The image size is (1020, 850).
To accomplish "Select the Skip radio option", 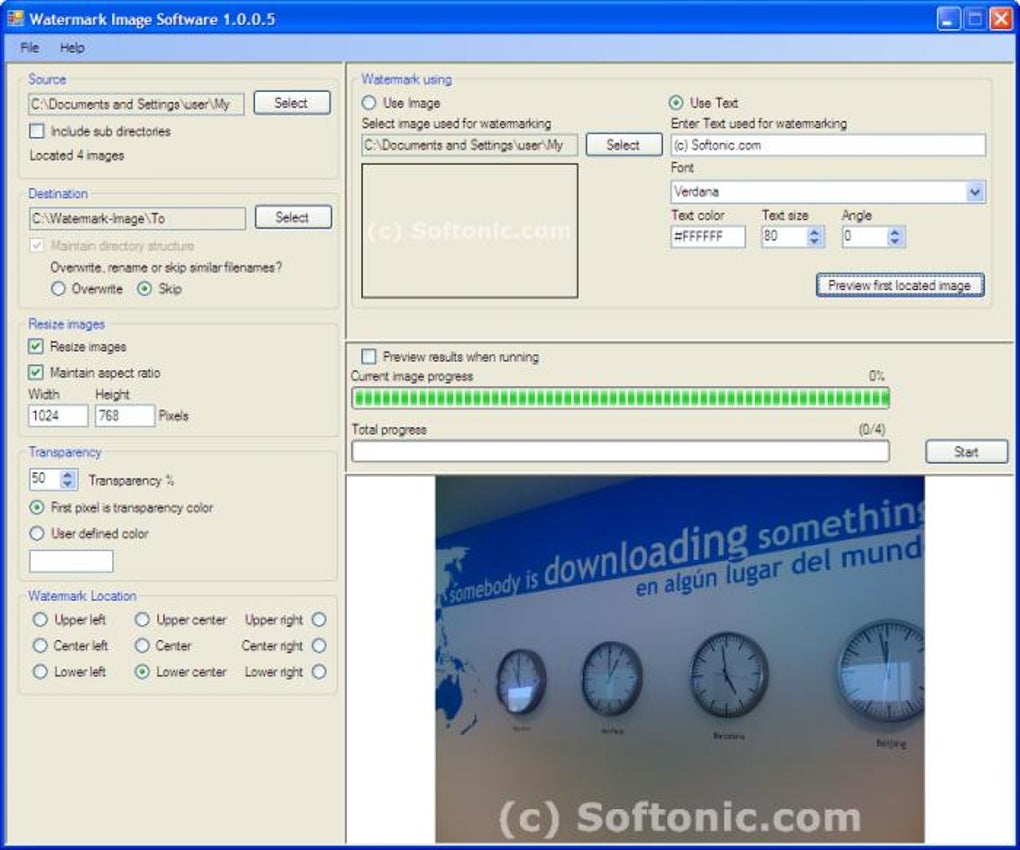I will [144, 289].
